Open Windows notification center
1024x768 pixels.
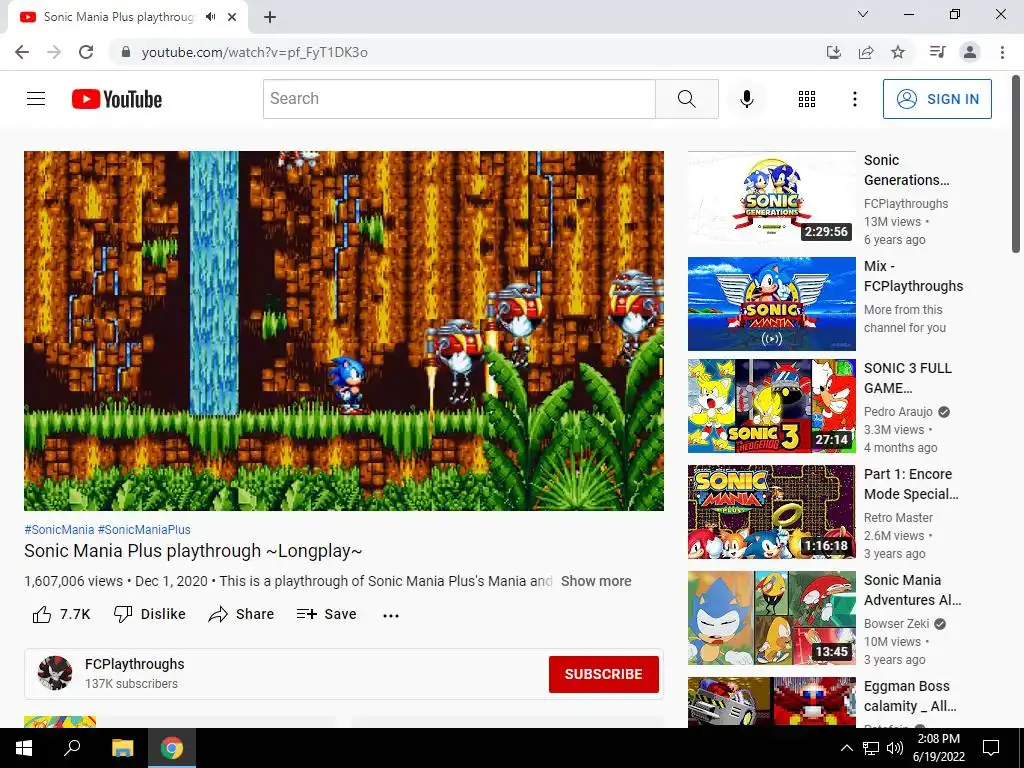[991, 748]
